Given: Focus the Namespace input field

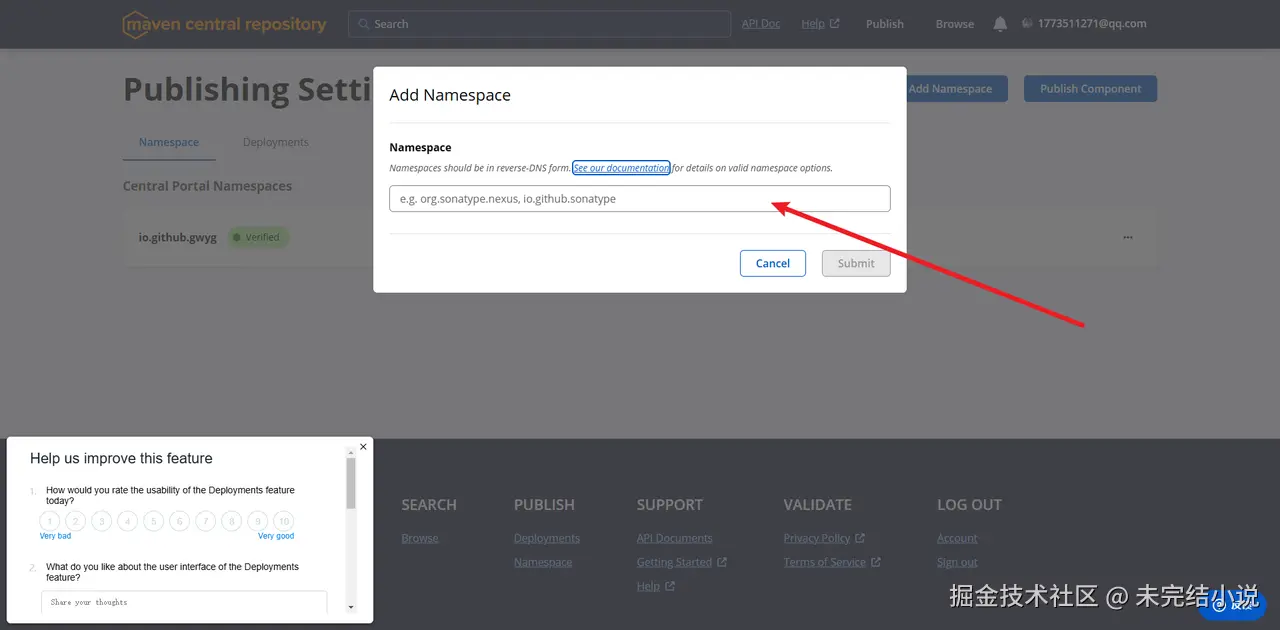Looking at the screenshot, I should click(640, 198).
